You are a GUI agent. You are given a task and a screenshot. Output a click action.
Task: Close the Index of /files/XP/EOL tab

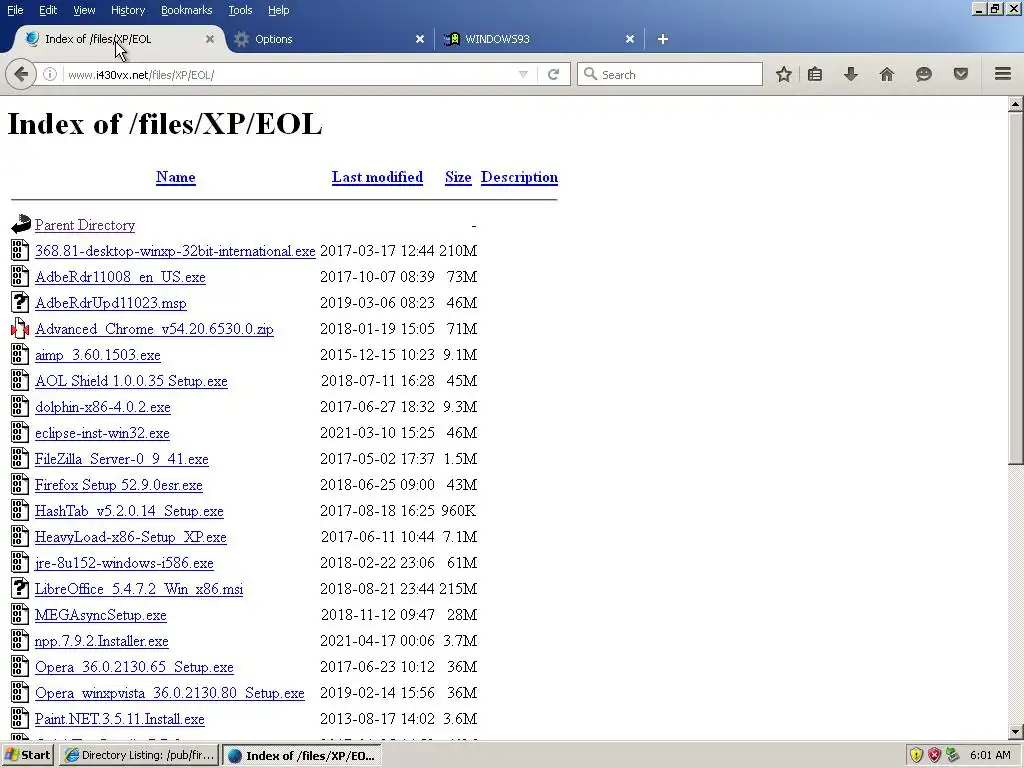click(210, 39)
